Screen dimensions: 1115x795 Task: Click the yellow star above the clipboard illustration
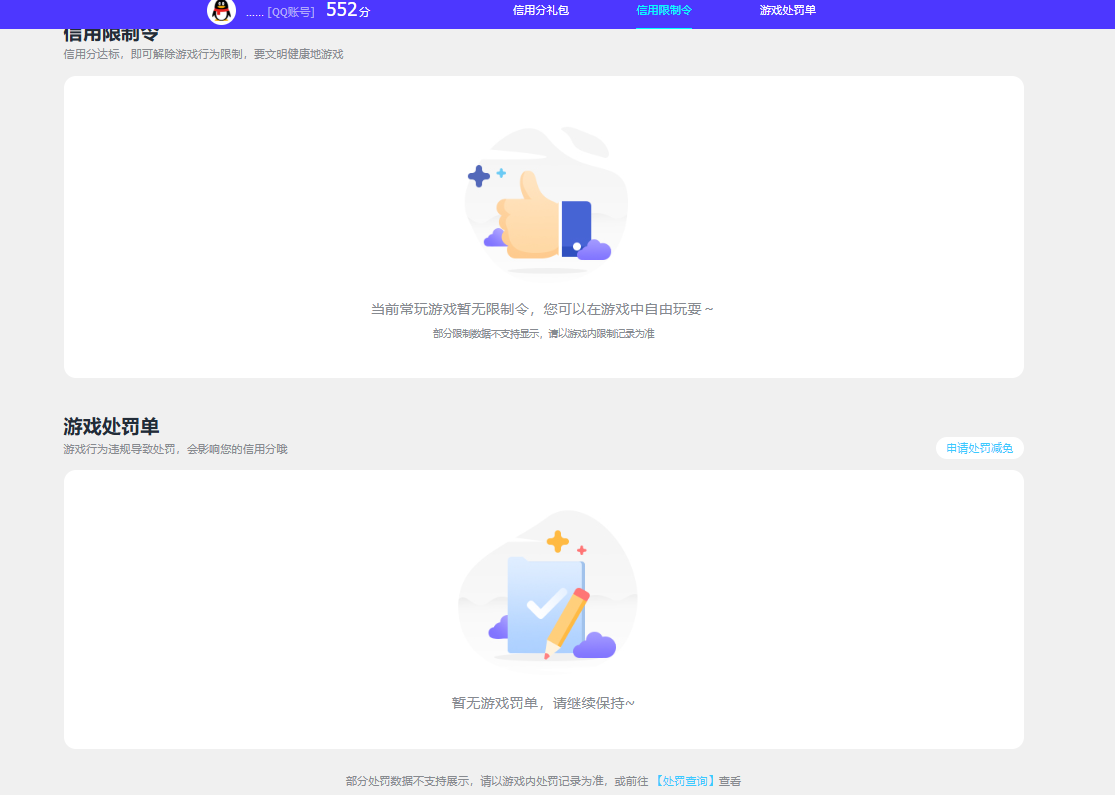556,541
